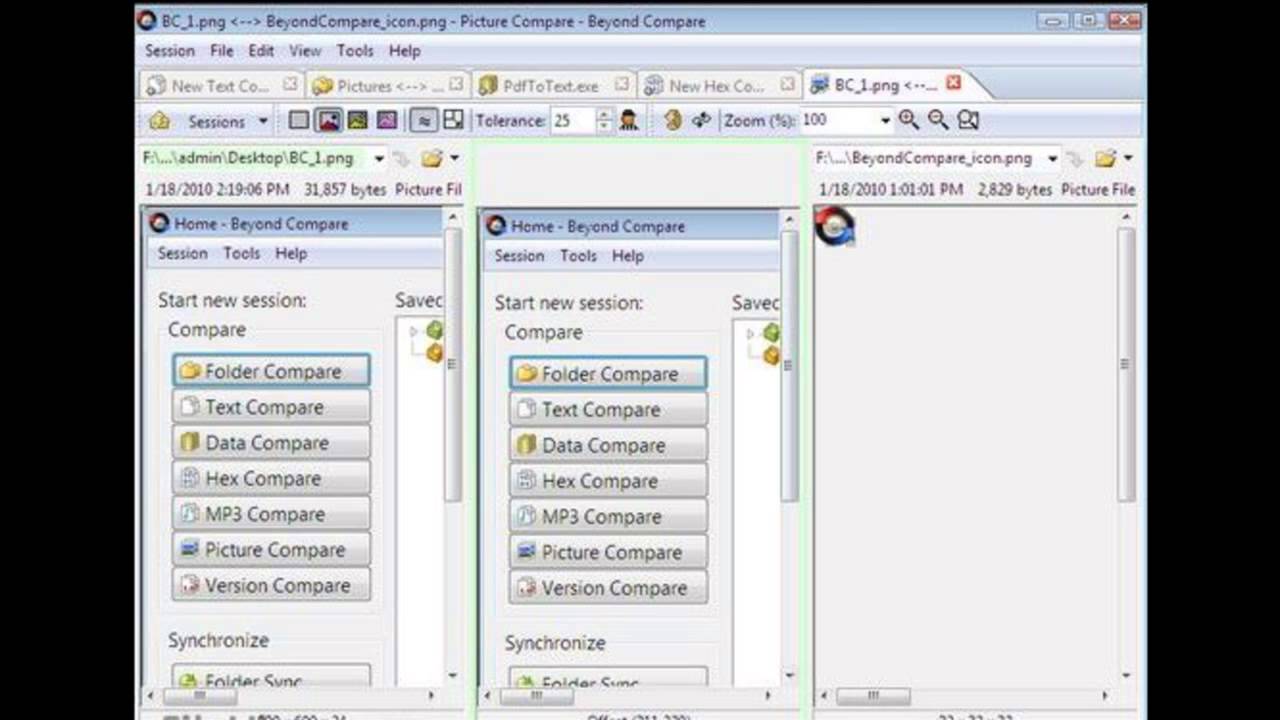
Task: Close the BC_1.png tab with red X
Action: 953,83
